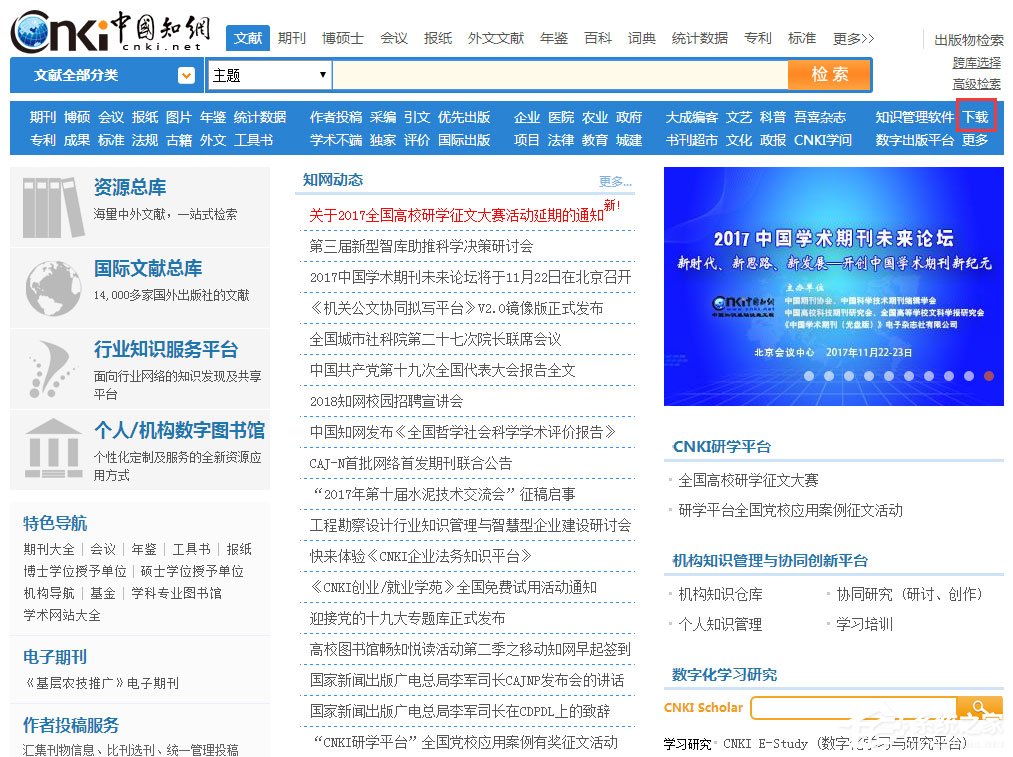Image resolution: width=1013 pixels, height=757 pixels.
Task: Switch to the 期刊 tab
Action: pos(292,38)
